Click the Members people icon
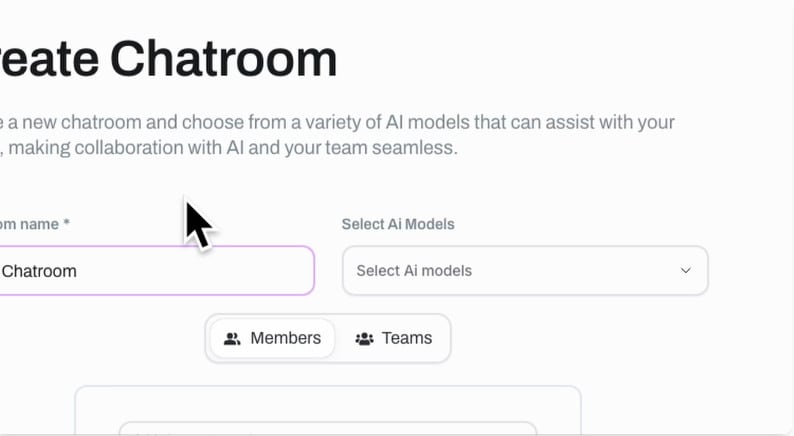The height and width of the screenshot is (436, 794). point(232,339)
